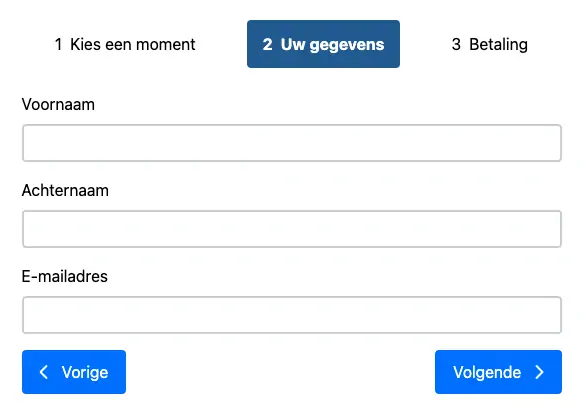Viewport: 584px width, 415px height.
Task: Select step number 1 in the wizard
Action: click(58, 44)
